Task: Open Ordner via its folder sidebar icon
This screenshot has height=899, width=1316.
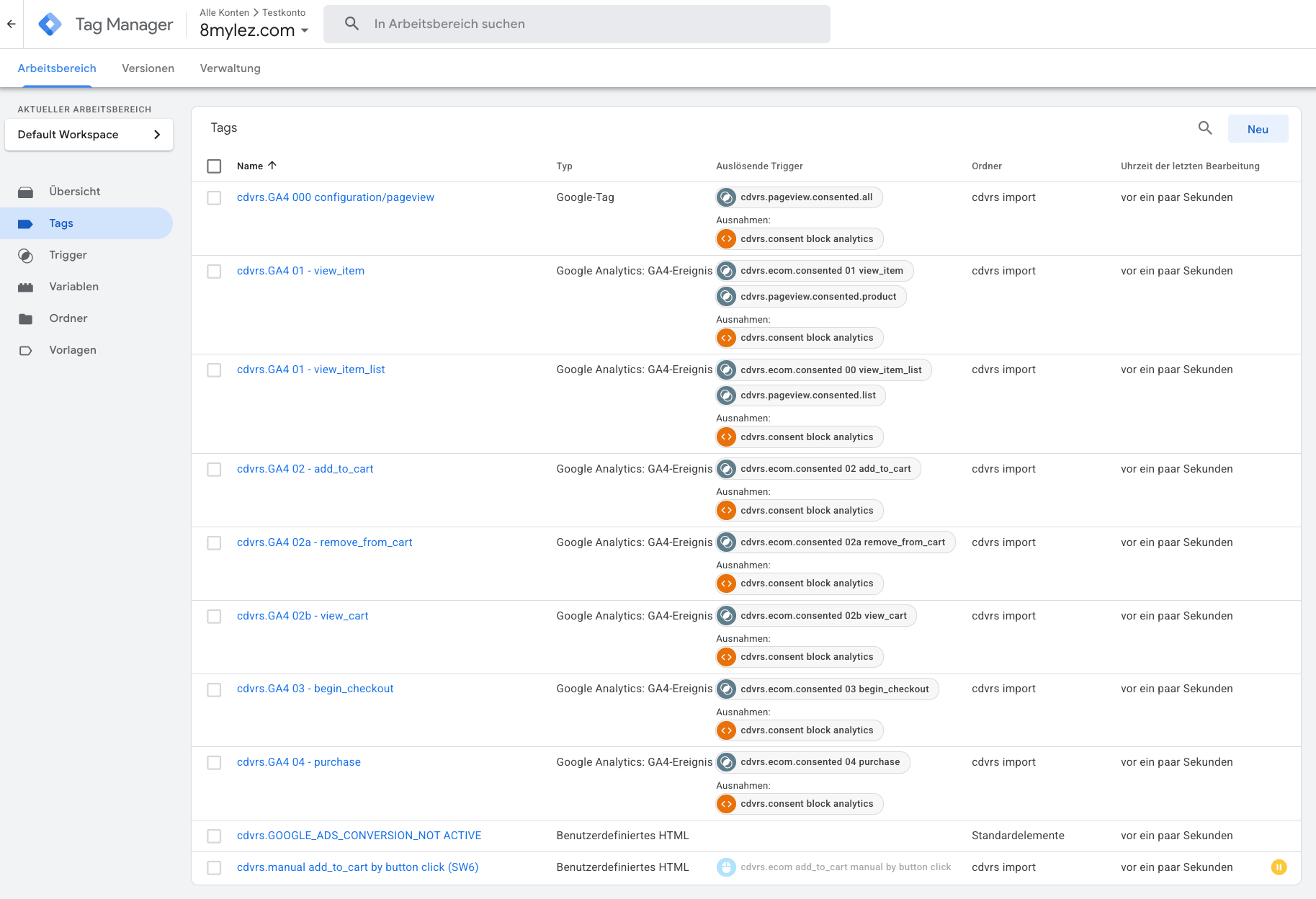Action: click(x=27, y=318)
